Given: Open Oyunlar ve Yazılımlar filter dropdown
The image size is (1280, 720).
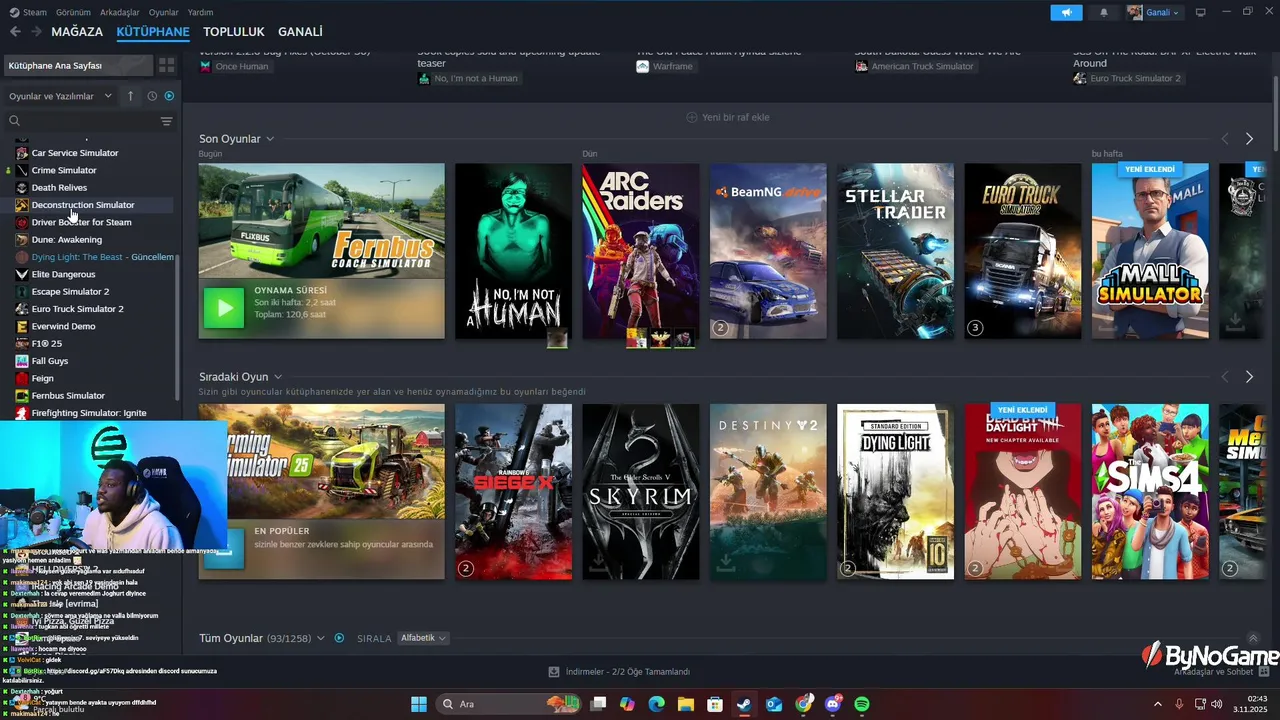Looking at the screenshot, I should (61, 96).
